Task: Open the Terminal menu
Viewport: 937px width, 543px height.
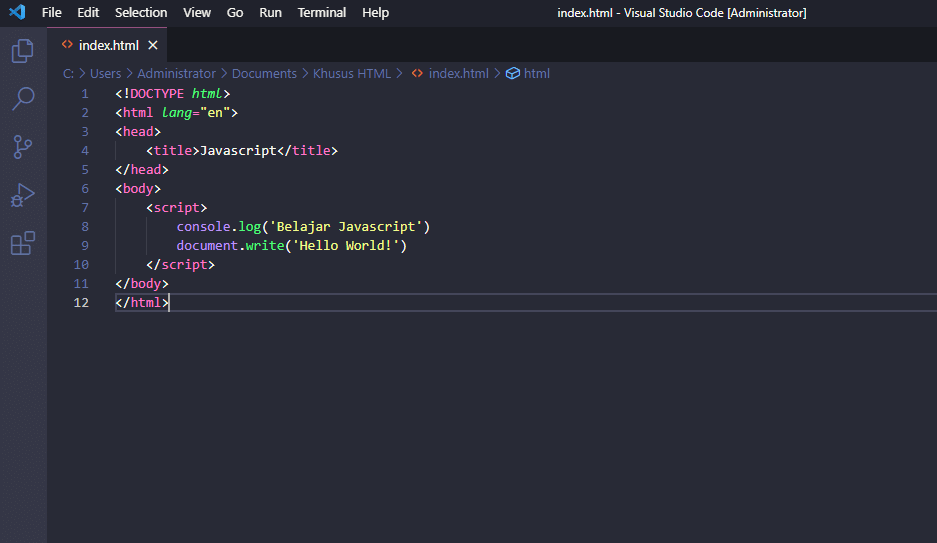Action: pyautogui.click(x=322, y=13)
